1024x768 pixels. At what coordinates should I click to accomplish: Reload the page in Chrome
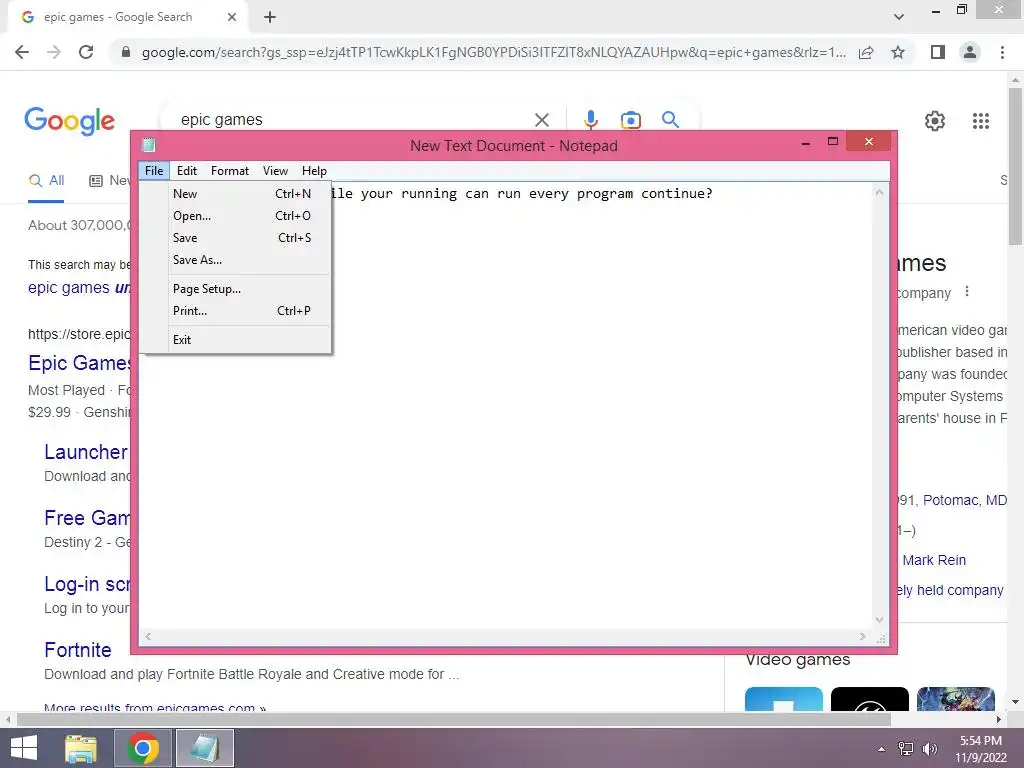(x=86, y=52)
